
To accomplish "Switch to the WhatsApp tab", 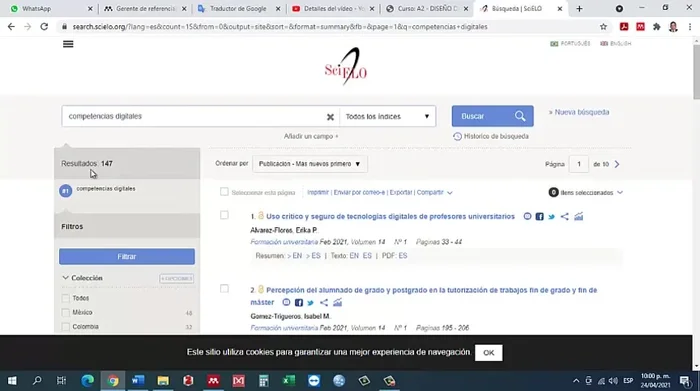I will point(51,8).
